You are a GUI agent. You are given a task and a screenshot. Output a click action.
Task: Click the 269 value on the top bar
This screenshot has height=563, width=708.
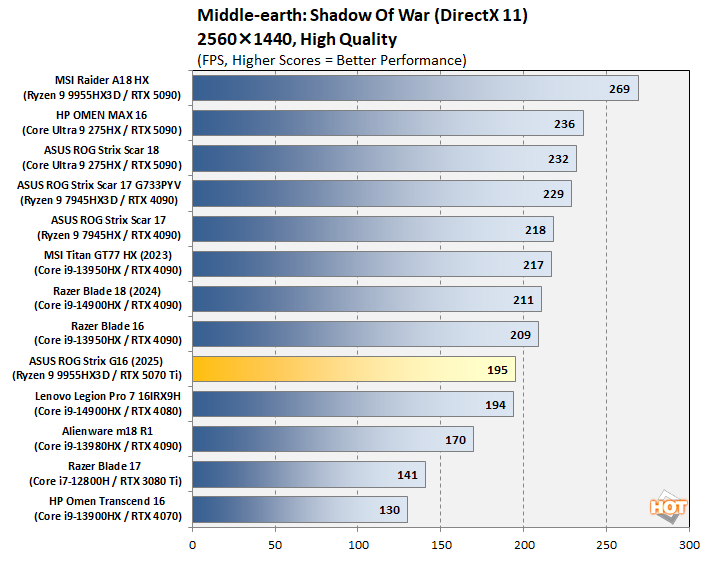coord(619,89)
